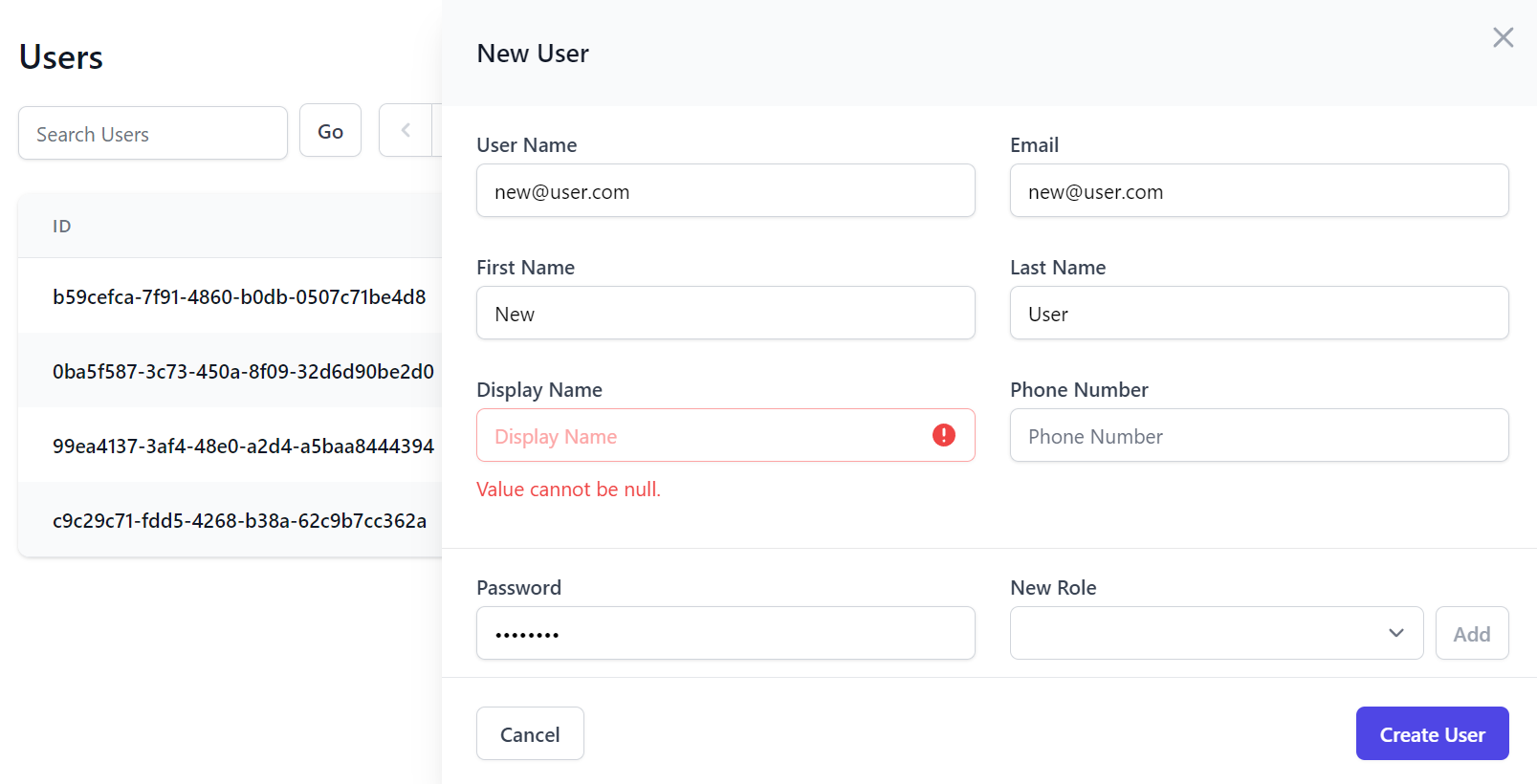Click the red error icon in Display Name
1537x784 pixels.
tap(943, 435)
